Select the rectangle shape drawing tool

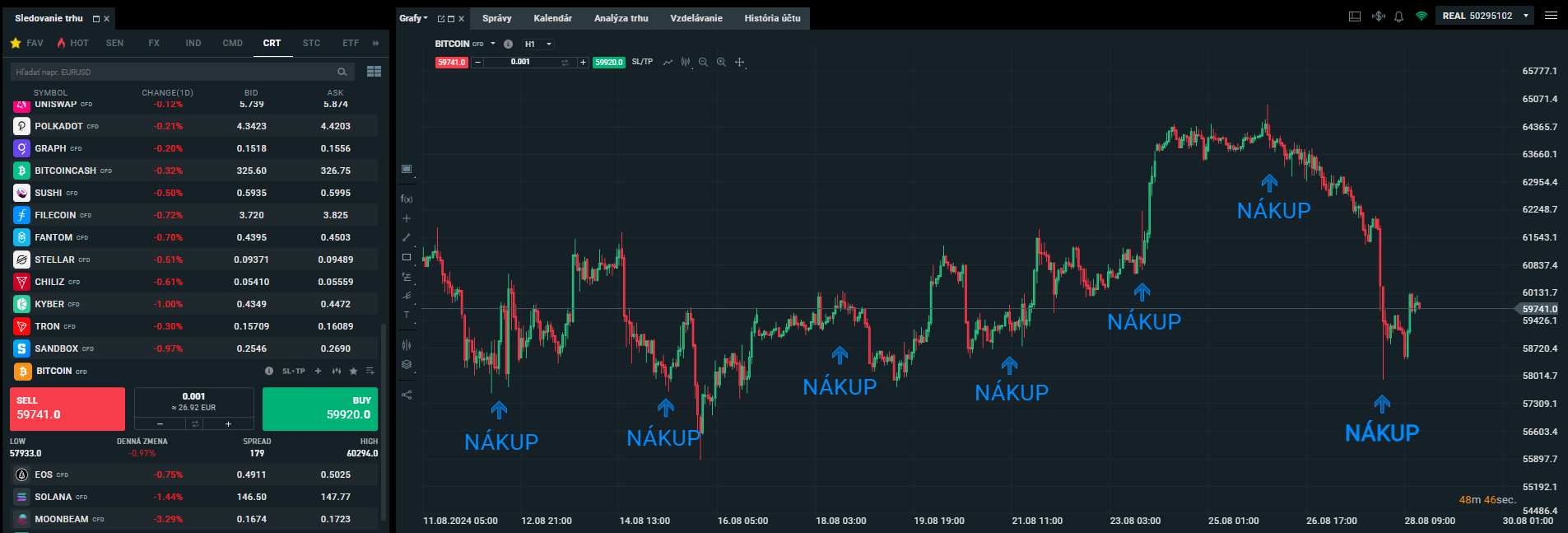tap(407, 257)
